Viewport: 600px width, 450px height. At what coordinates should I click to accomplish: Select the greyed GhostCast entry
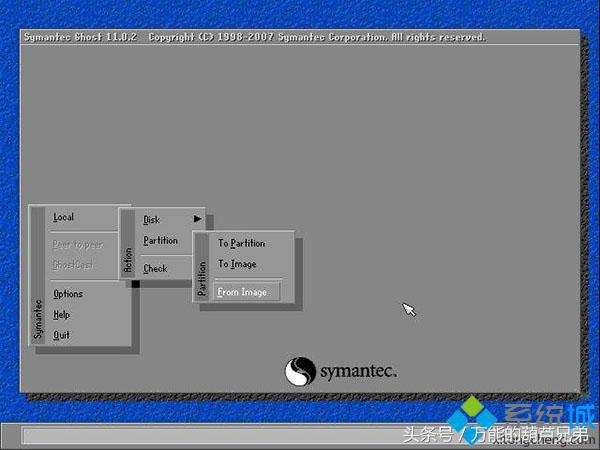73,265
